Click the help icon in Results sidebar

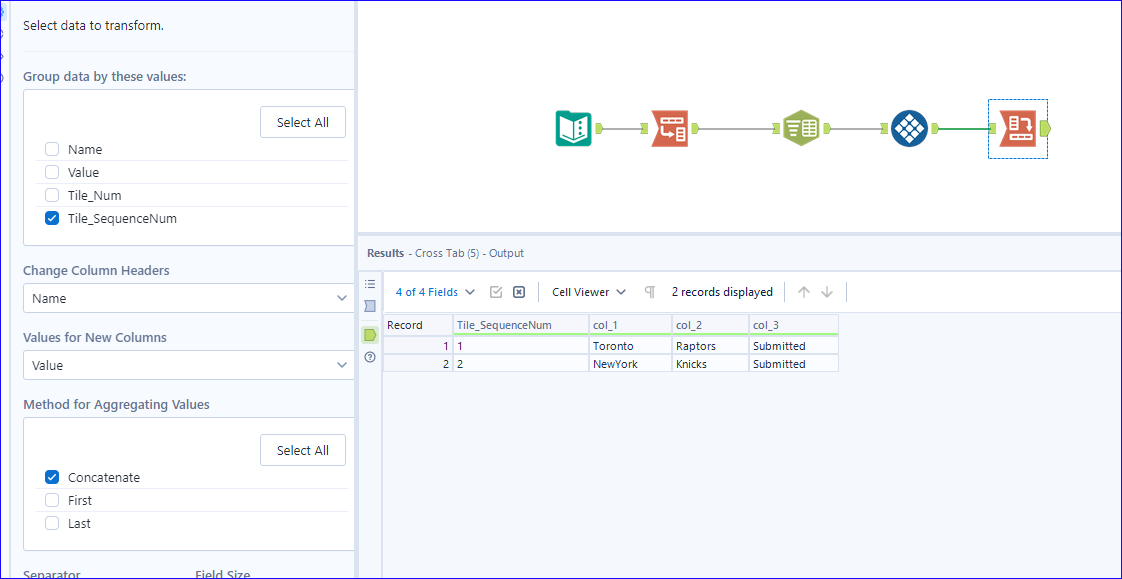point(369,357)
